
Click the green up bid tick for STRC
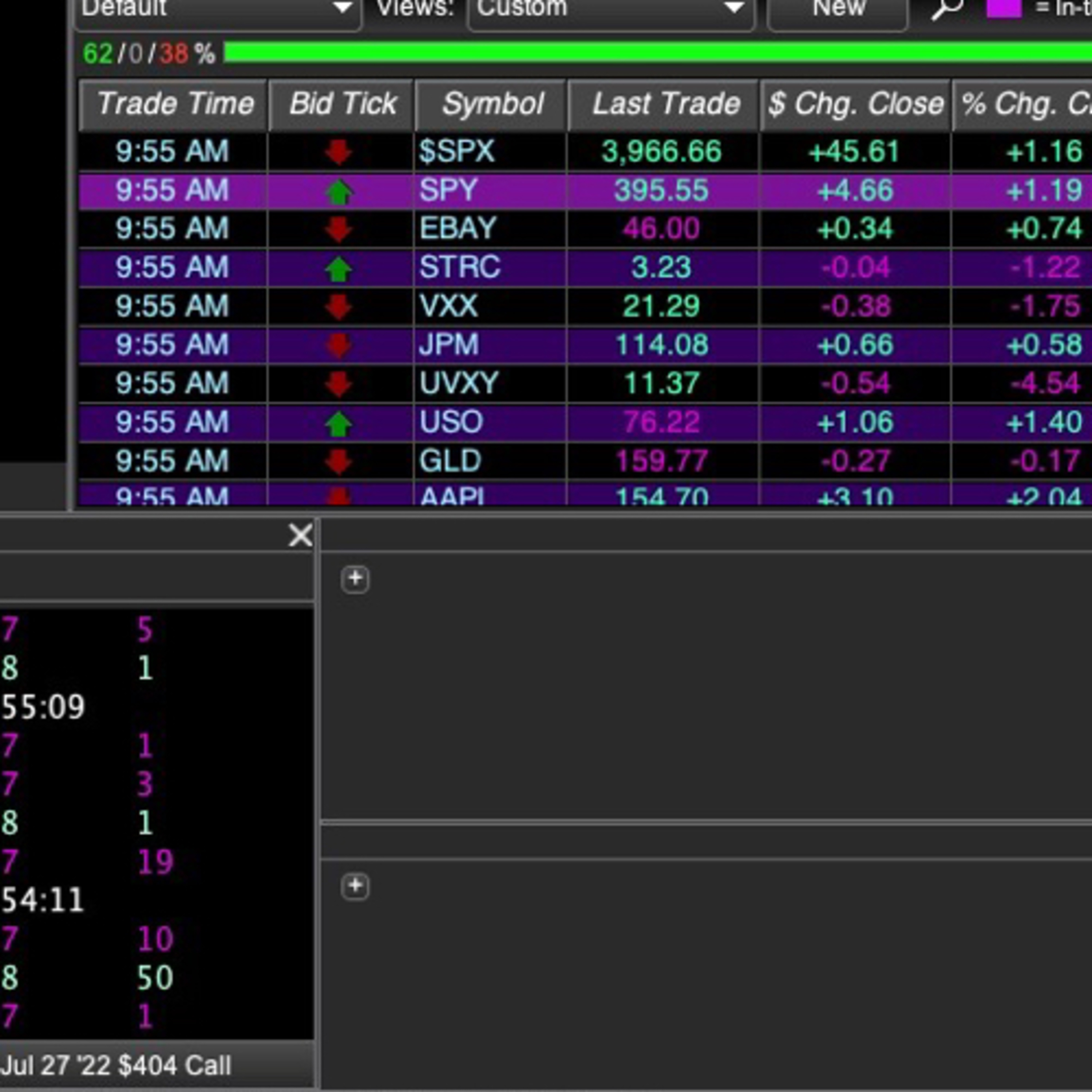[x=339, y=269]
